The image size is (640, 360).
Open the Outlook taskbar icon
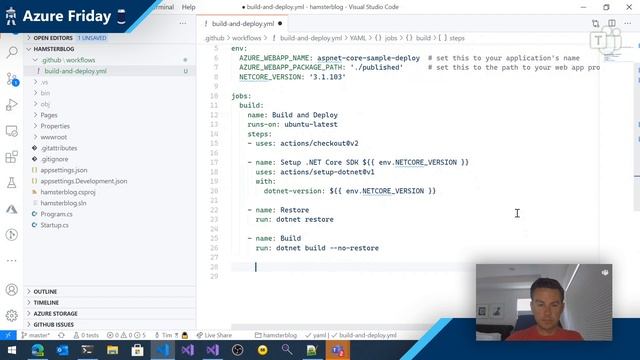click(x=62, y=350)
